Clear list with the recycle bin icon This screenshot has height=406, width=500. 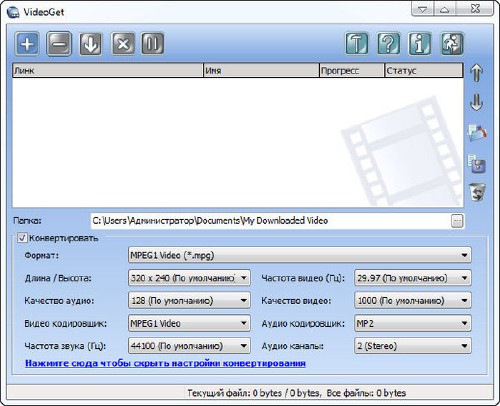[x=477, y=192]
